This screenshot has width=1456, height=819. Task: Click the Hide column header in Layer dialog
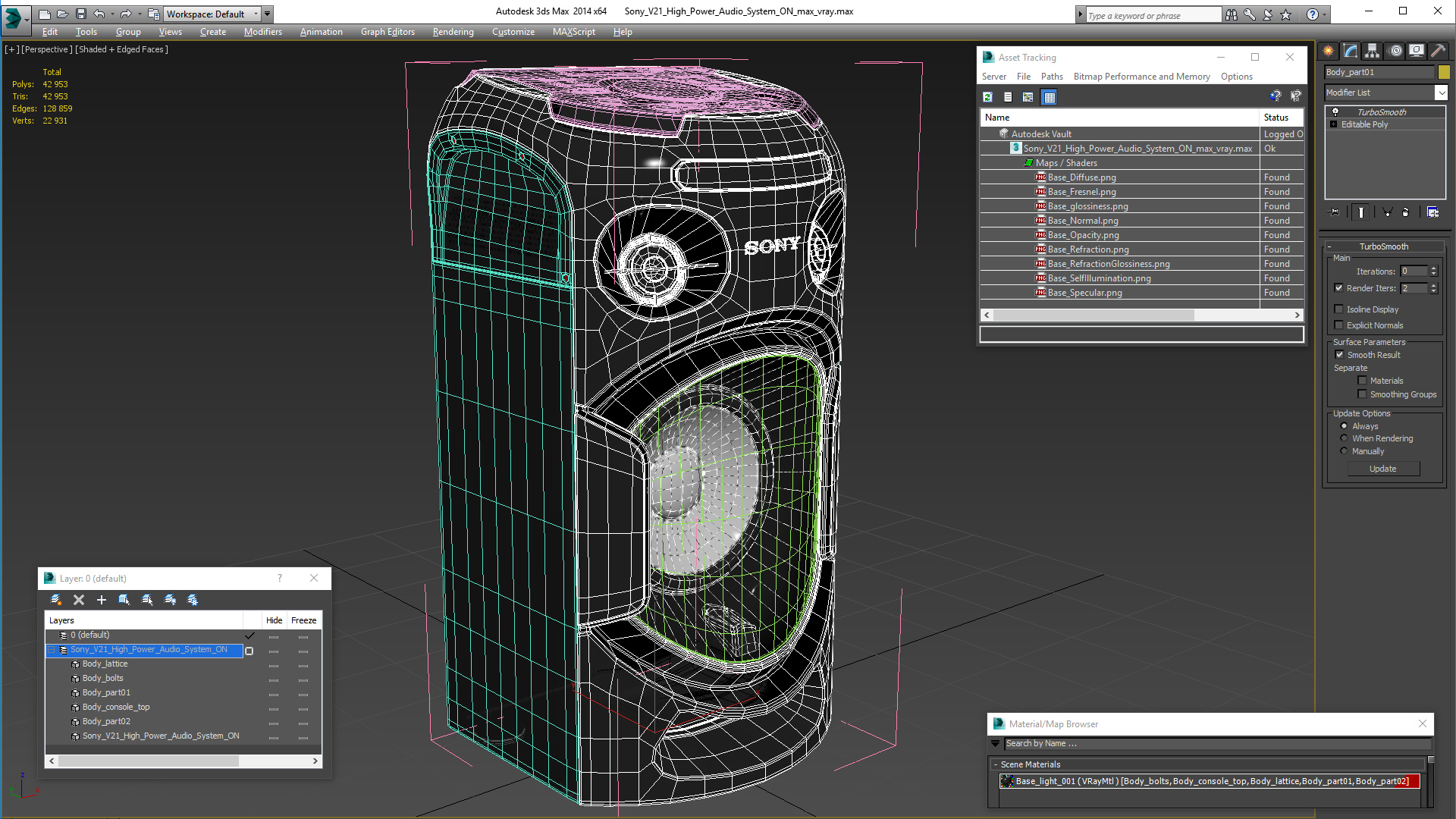point(274,620)
